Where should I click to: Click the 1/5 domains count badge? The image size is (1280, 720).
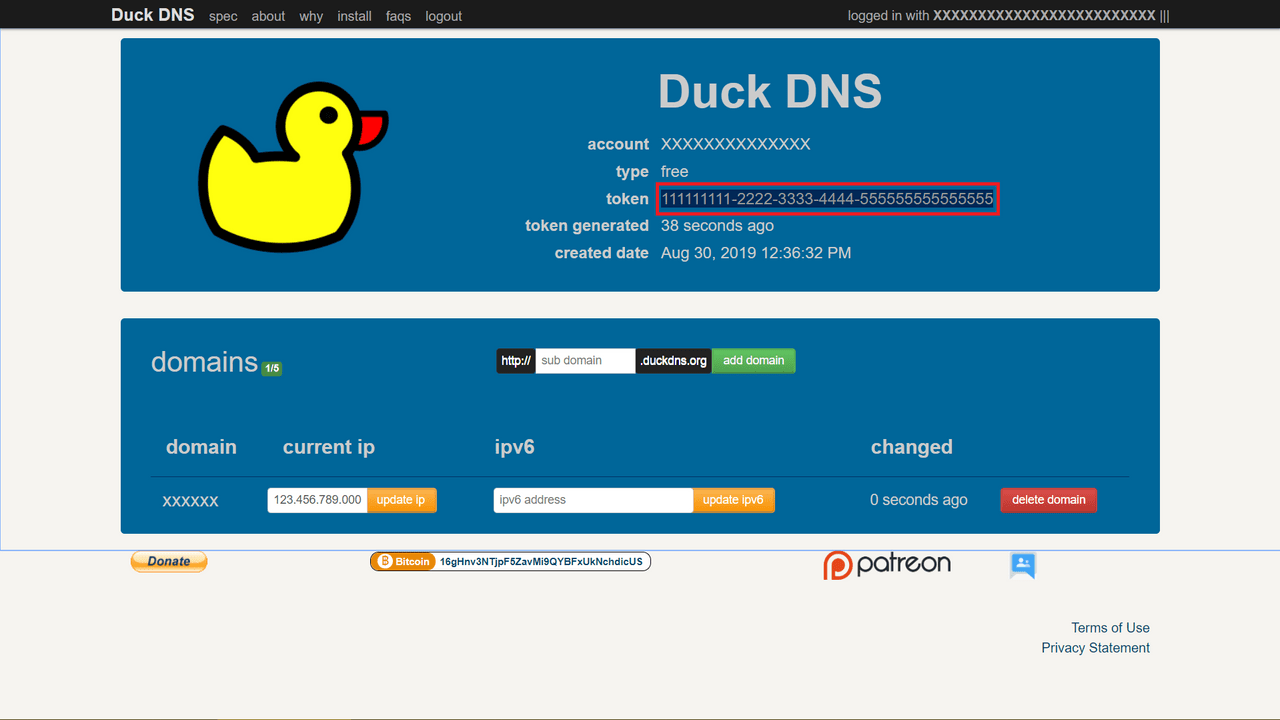(272, 368)
